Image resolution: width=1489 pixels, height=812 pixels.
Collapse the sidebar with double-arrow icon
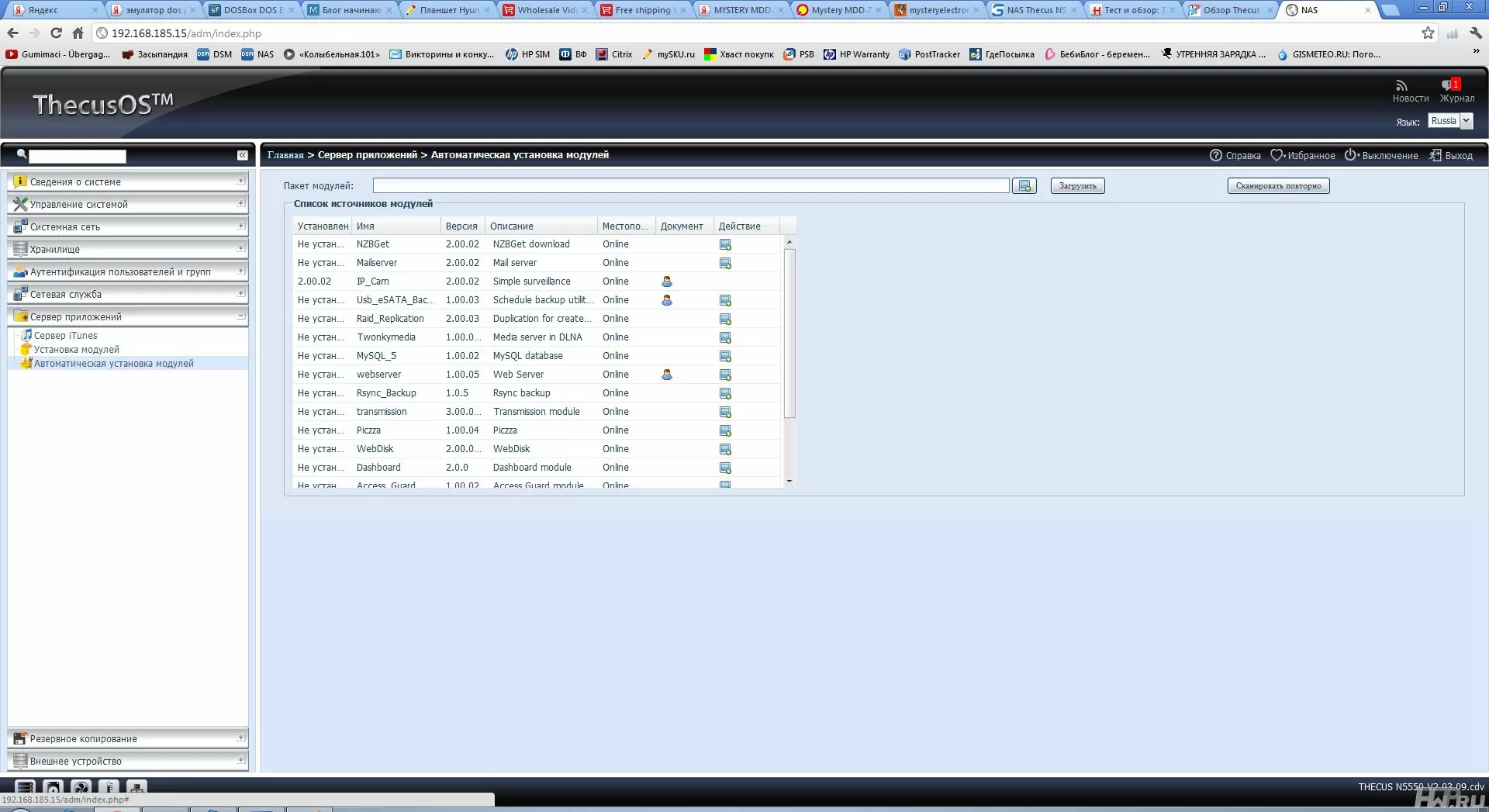[x=243, y=155]
